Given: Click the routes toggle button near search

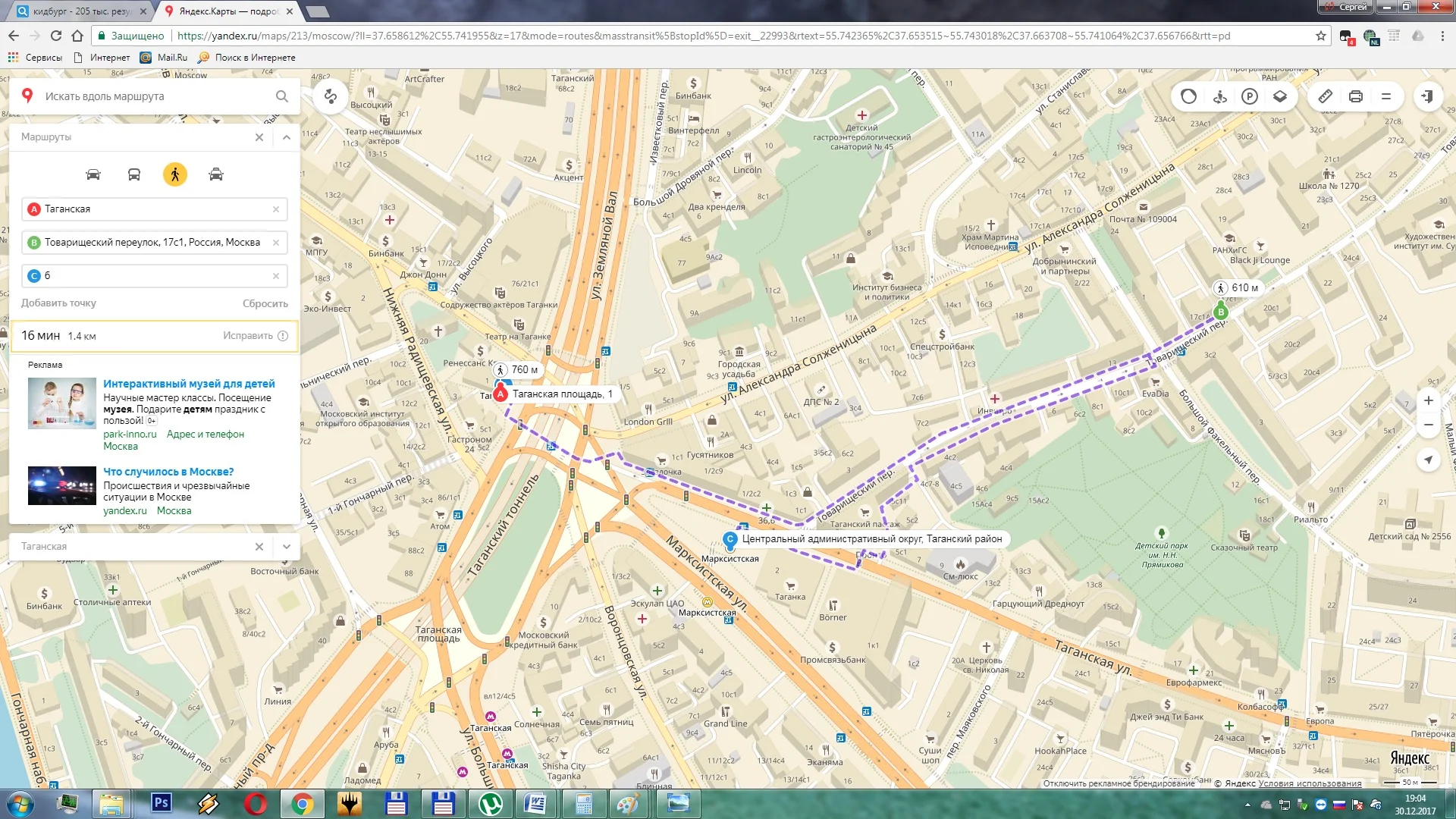Looking at the screenshot, I should pos(331,96).
